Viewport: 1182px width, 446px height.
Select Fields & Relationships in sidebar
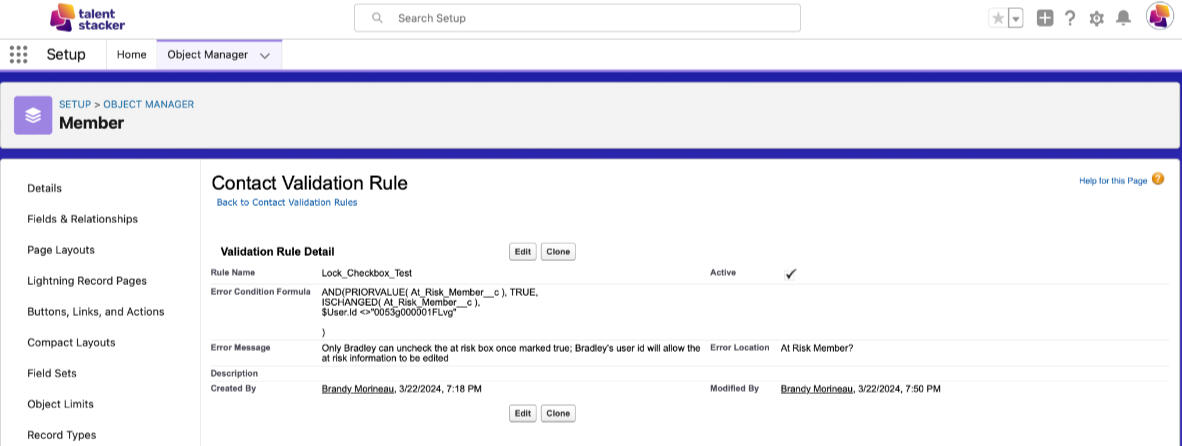tap(82, 219)
